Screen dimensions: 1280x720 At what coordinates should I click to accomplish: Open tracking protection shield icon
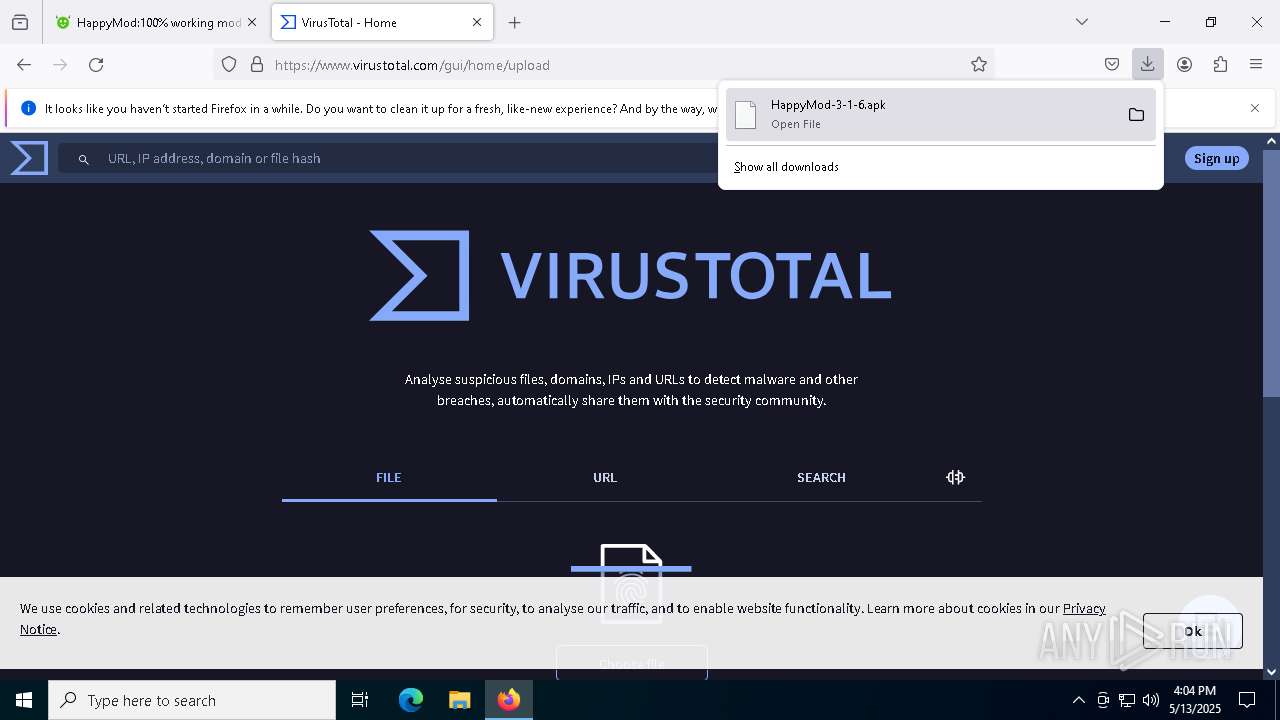click(229, 65)
